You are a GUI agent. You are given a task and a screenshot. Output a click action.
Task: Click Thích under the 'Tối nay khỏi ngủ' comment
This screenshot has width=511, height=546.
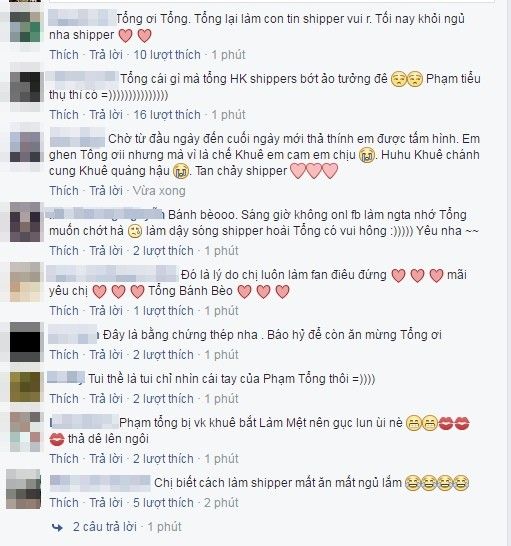64,55
